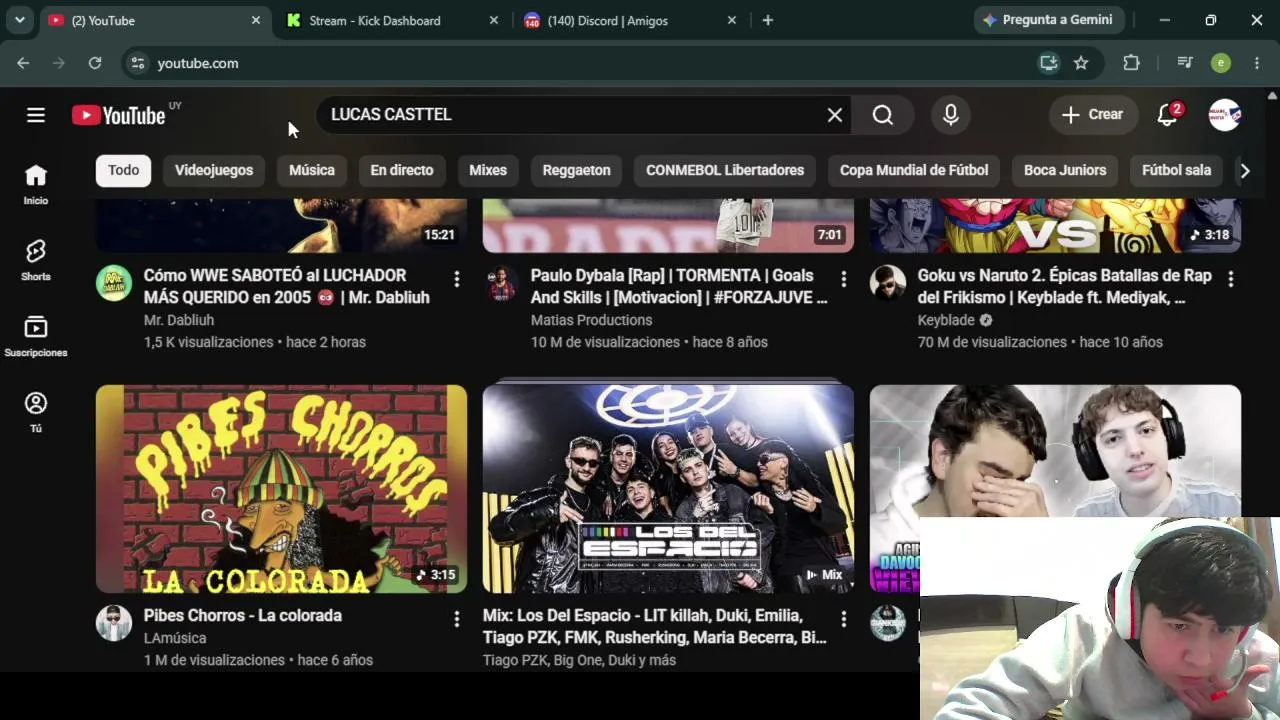
Task: Open Shorts in the sidebar
Action: 36,260
